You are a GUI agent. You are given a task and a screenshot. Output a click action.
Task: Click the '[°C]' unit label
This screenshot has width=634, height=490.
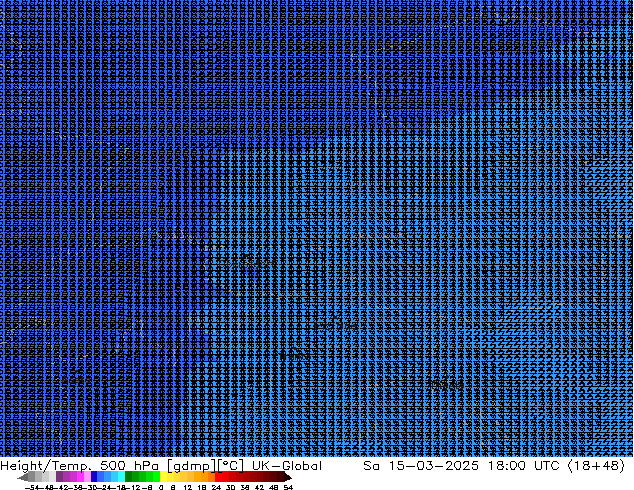(x=230, y=466)
